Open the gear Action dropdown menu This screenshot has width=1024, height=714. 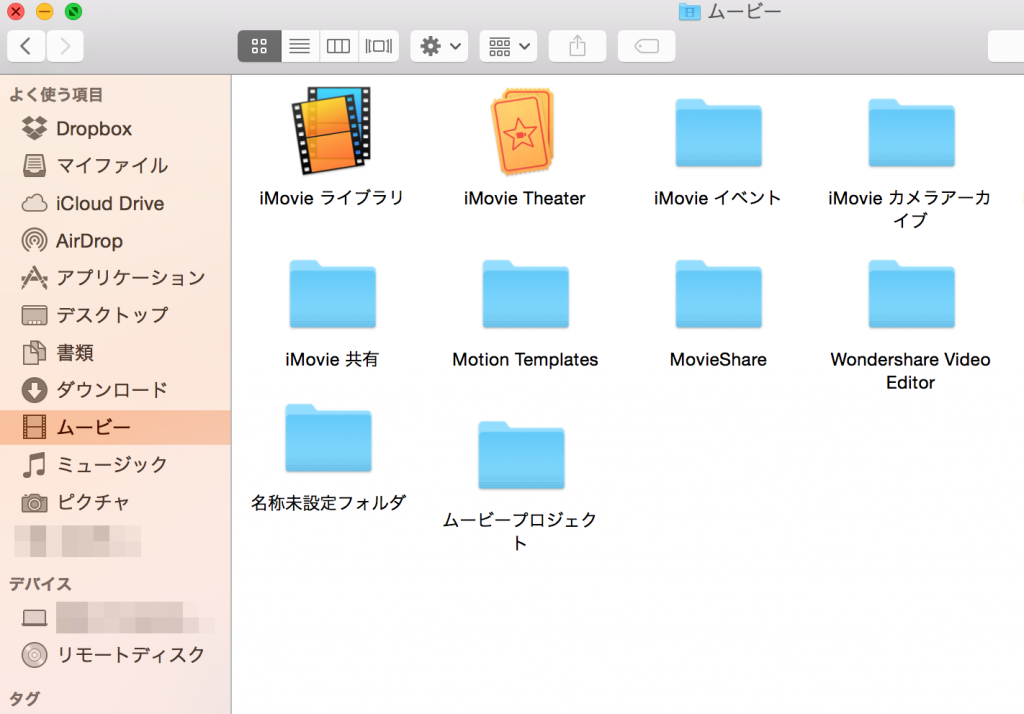tap(439, 46)
